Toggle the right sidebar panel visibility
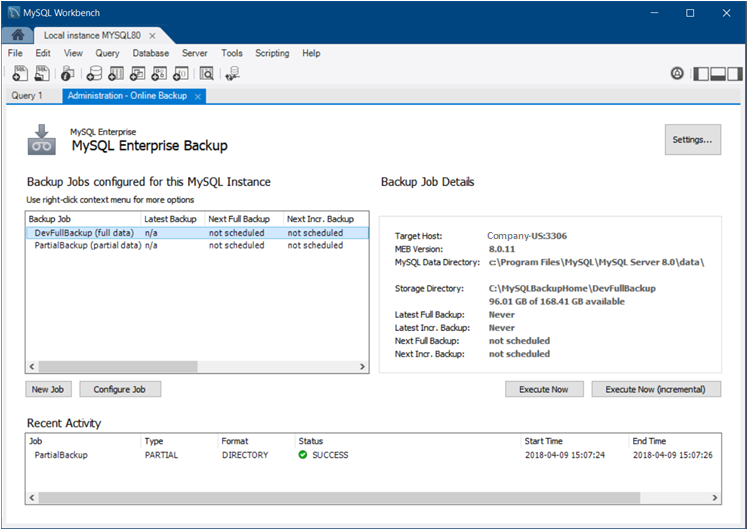 [x=735, y=73]
